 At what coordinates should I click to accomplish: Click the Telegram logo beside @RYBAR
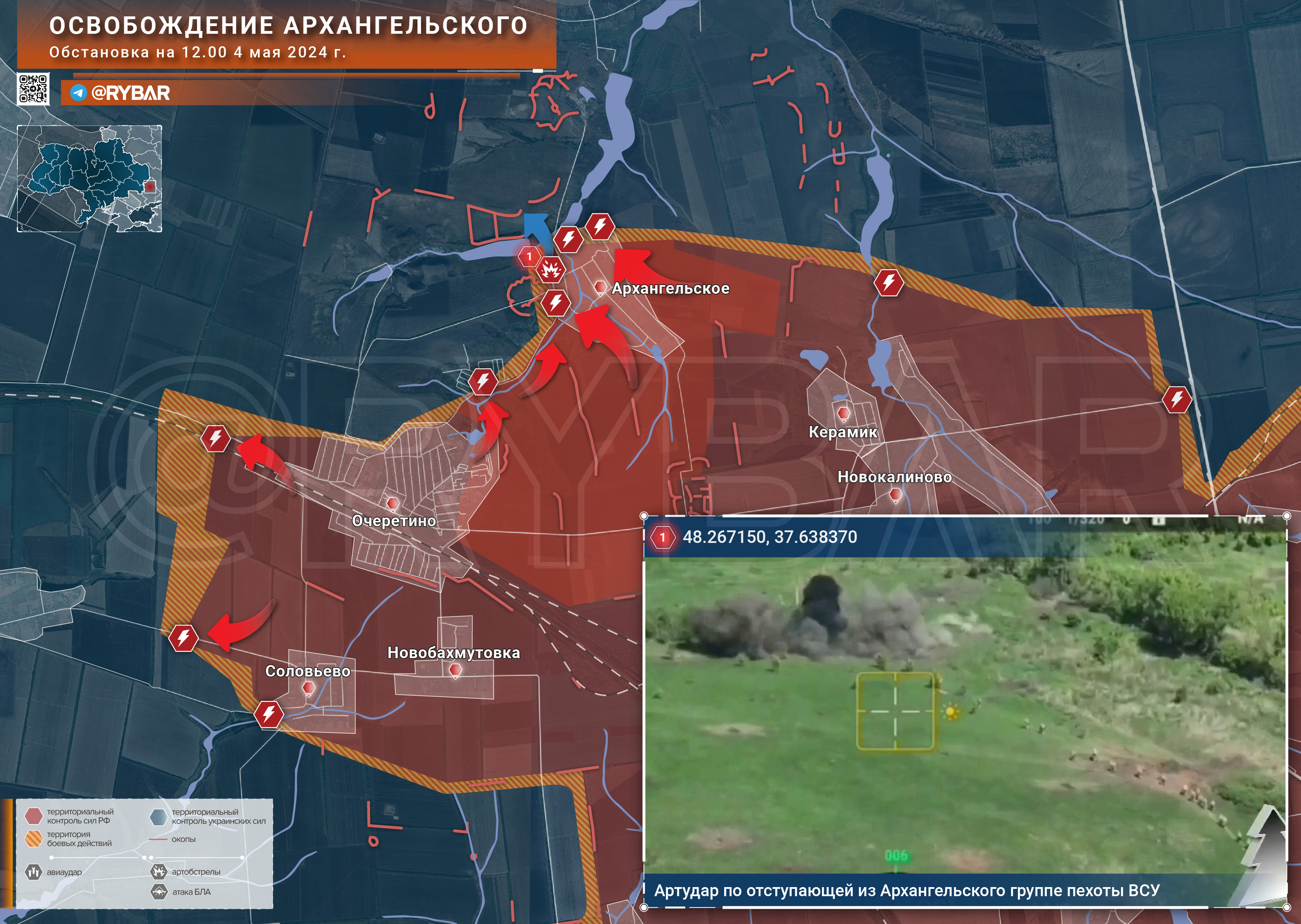(78, 93)
